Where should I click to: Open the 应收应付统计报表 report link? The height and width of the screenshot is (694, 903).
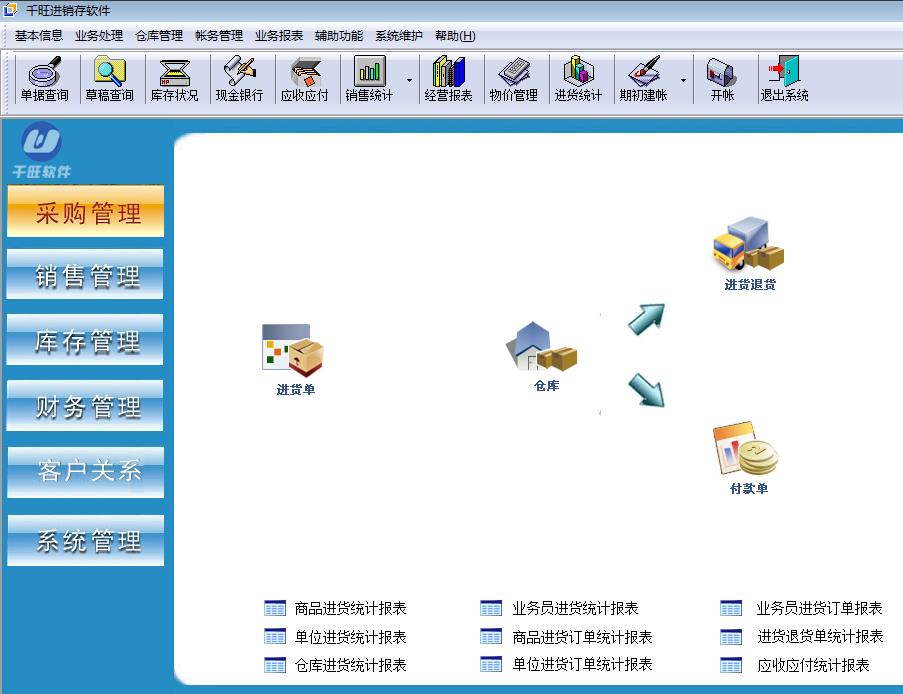point(812,665)
